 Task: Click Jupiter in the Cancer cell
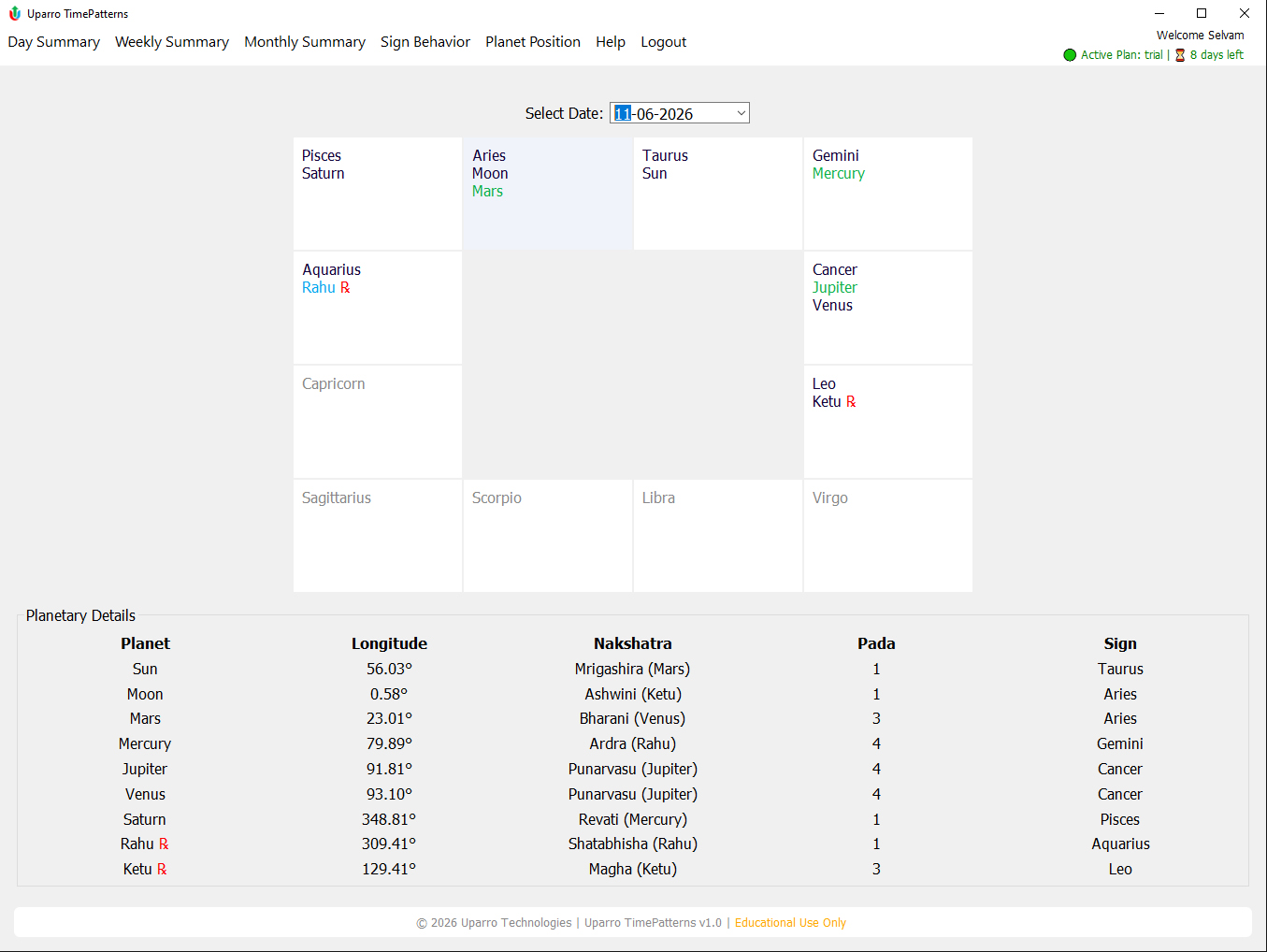(835, 287)
